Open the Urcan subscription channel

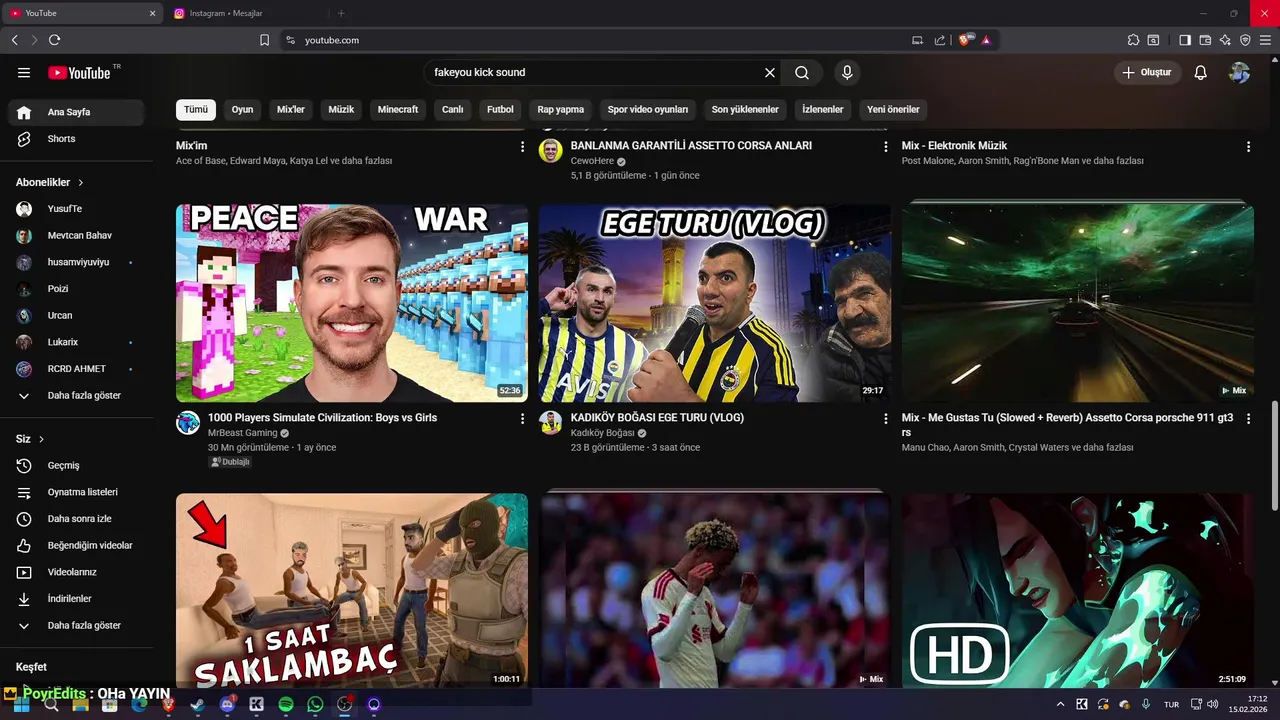click(x=77, y=316)
